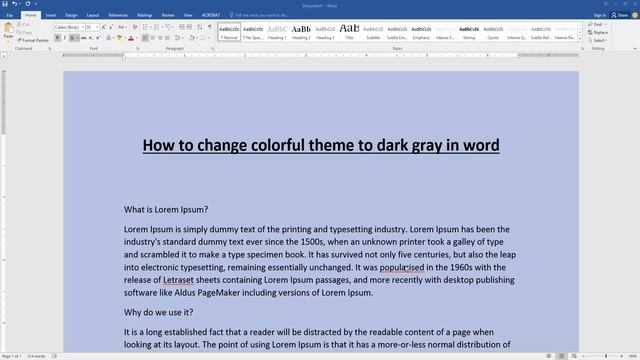The height and width of the screenshot is (360, 640).
Task: Click the Sort icon
Action: coord(200,27)
